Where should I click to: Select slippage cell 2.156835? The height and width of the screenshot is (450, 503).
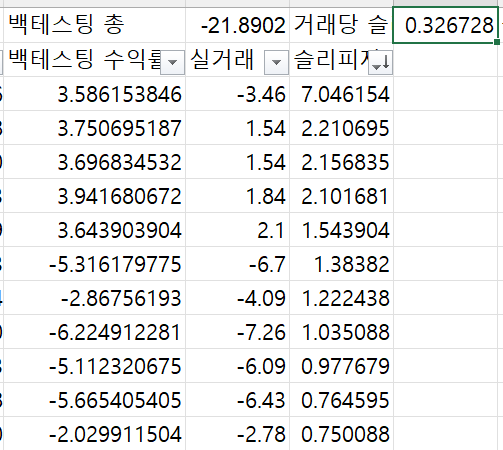341,162
